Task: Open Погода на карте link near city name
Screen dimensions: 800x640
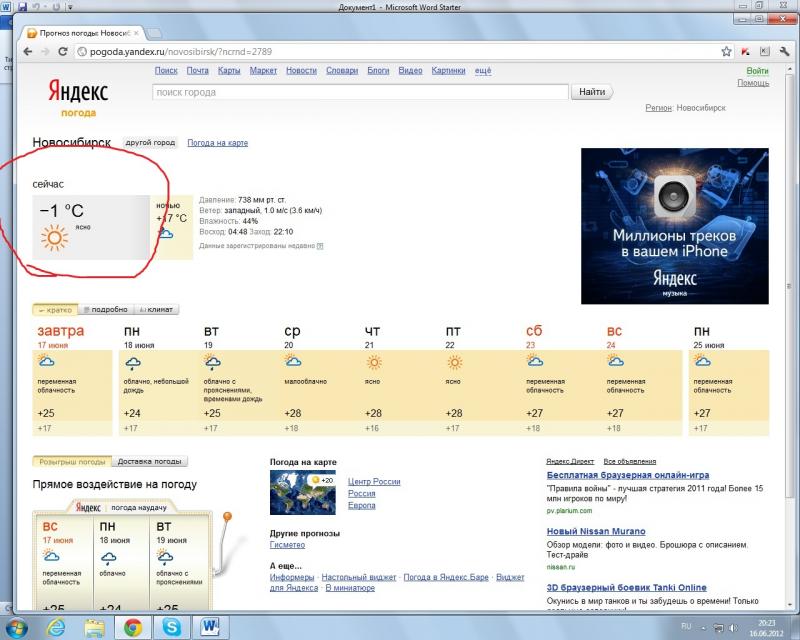Action: 217,143
